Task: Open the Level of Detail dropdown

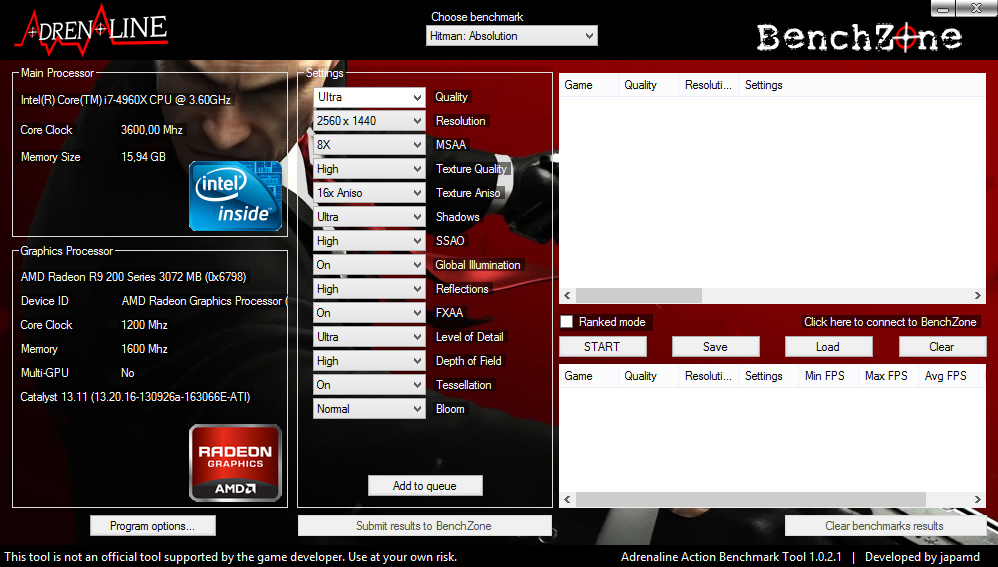Action: pyautogui.click(x=369, y=337)
